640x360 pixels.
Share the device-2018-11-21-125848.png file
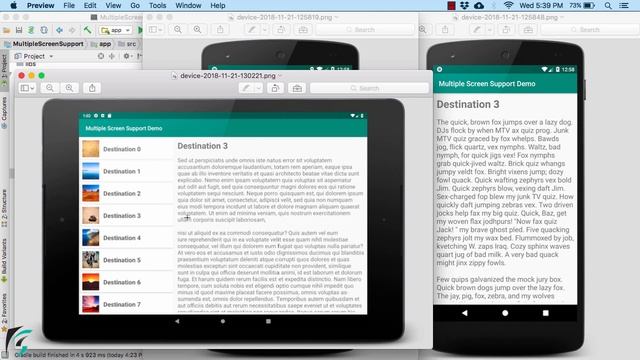445,30
